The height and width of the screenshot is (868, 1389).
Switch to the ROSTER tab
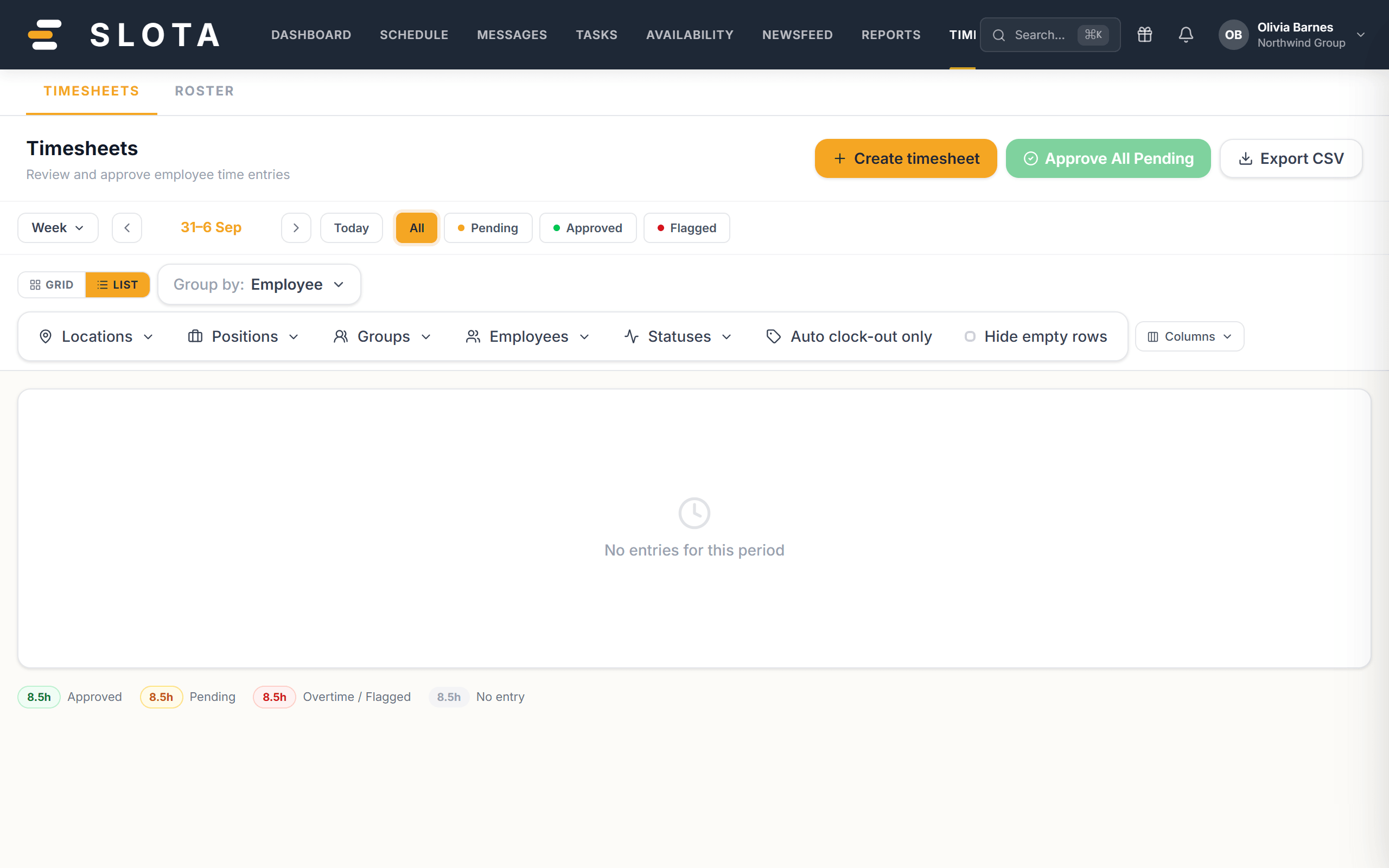pos(205,91)
